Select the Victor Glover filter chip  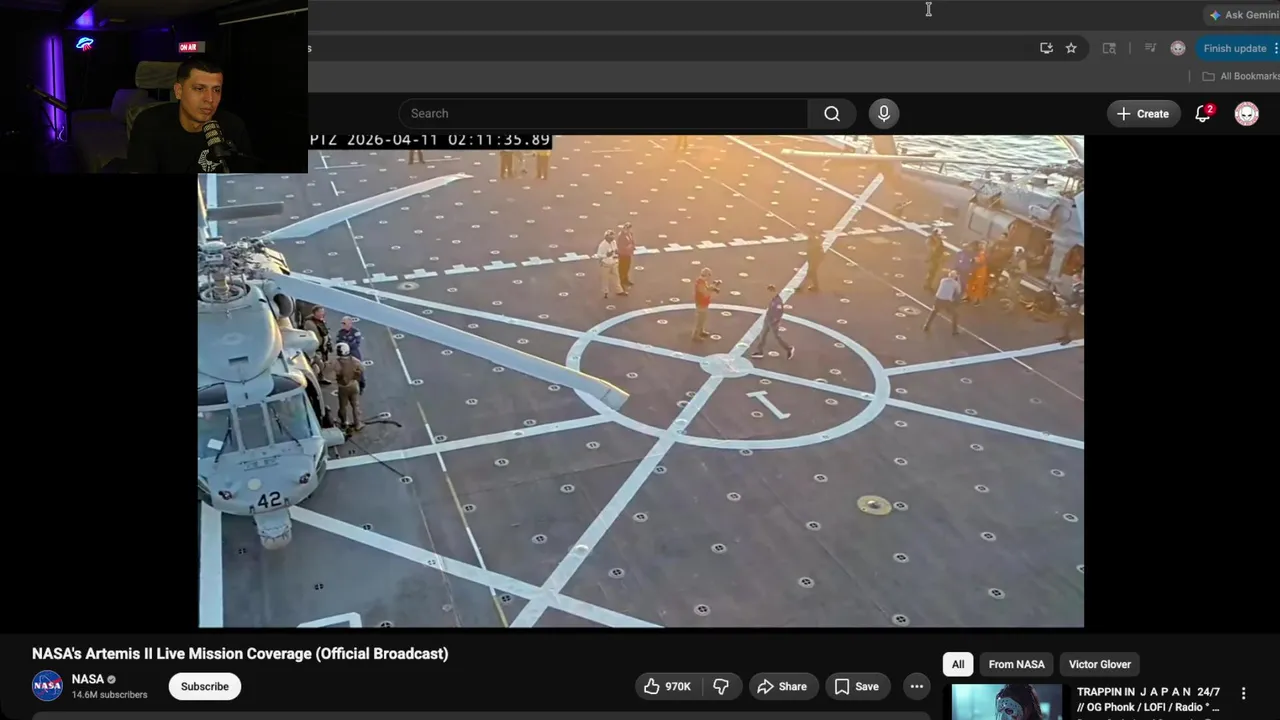tap(1099, 664)
